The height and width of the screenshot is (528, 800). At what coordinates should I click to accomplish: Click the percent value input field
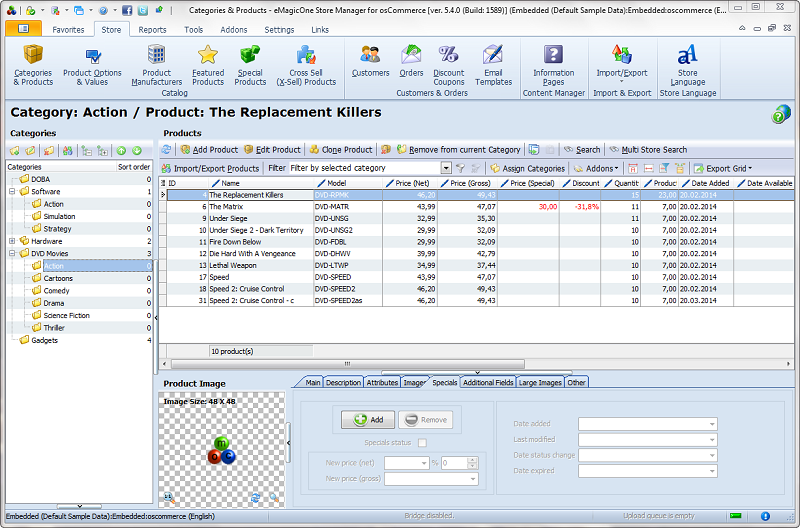coord(455,463)
